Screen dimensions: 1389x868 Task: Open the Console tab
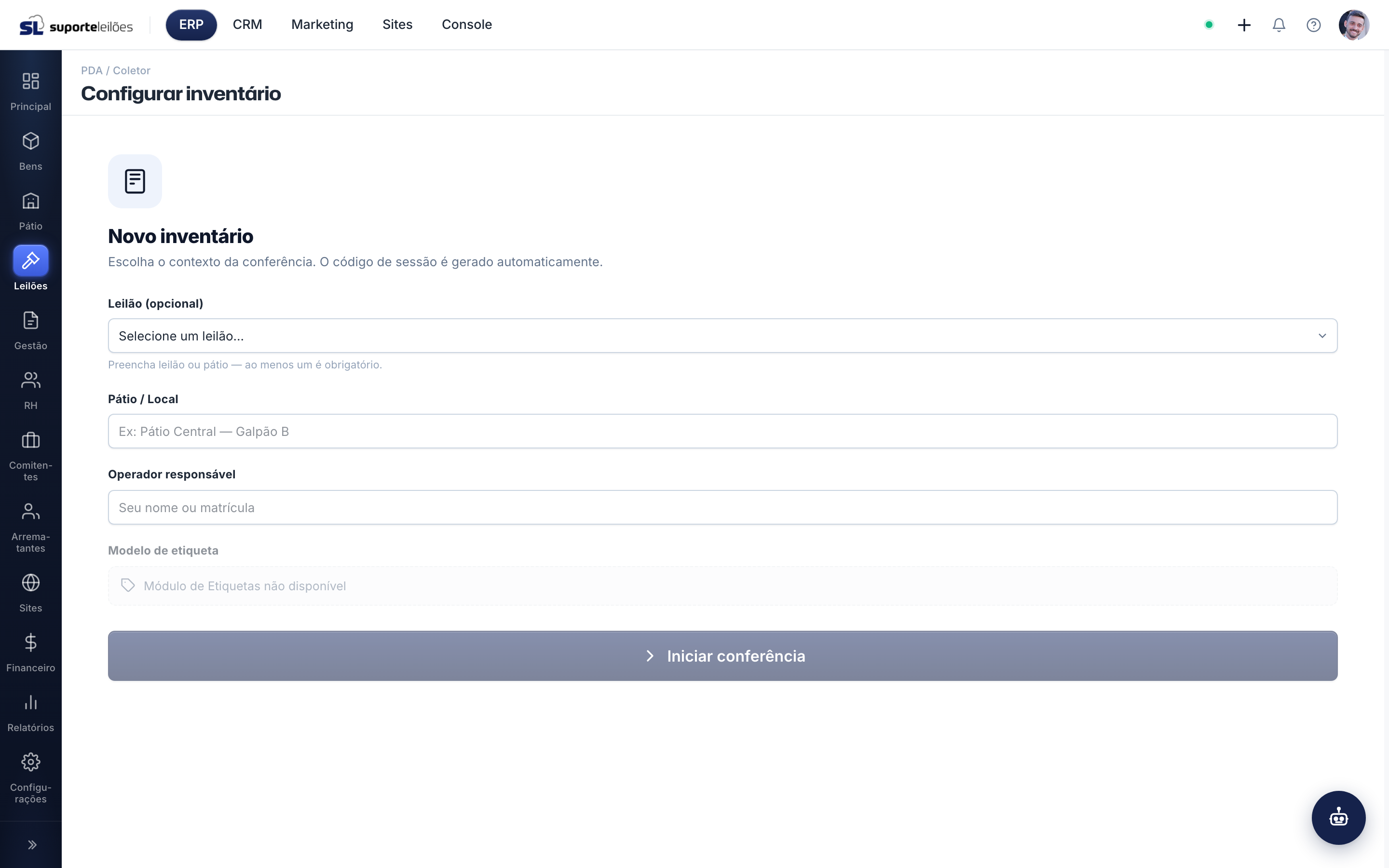(467, 25)
